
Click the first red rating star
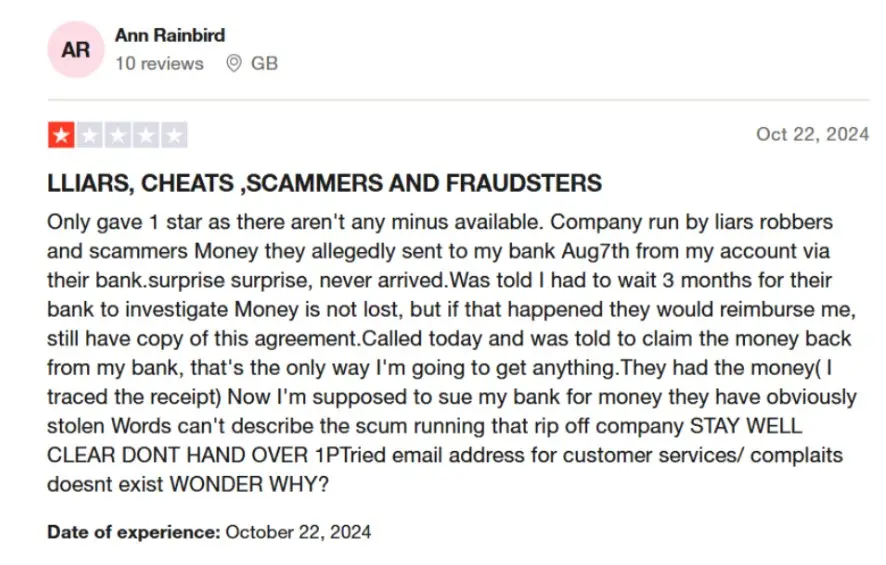[x=62, y=135]
